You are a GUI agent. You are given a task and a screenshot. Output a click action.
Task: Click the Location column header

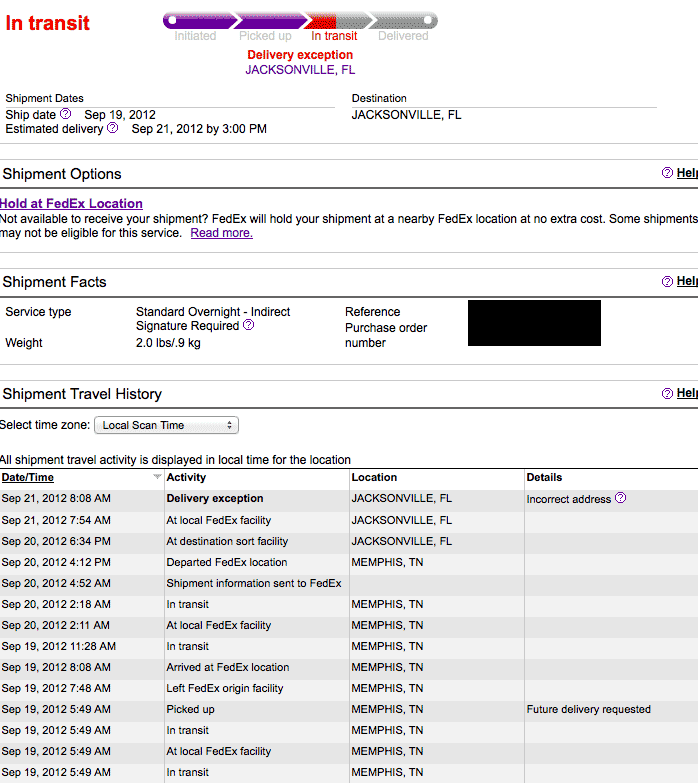click(x=374, y=477)
